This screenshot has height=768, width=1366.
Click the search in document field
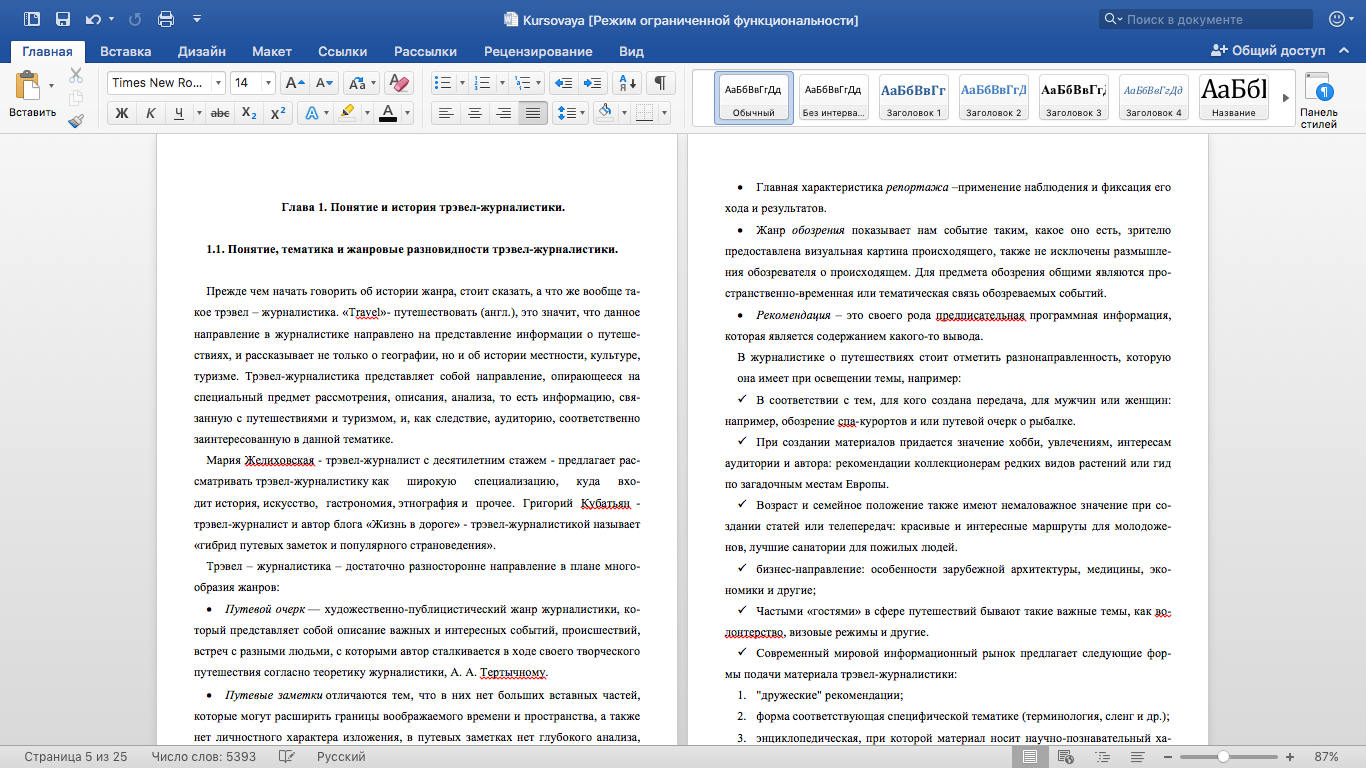[x=1206, y=19]
